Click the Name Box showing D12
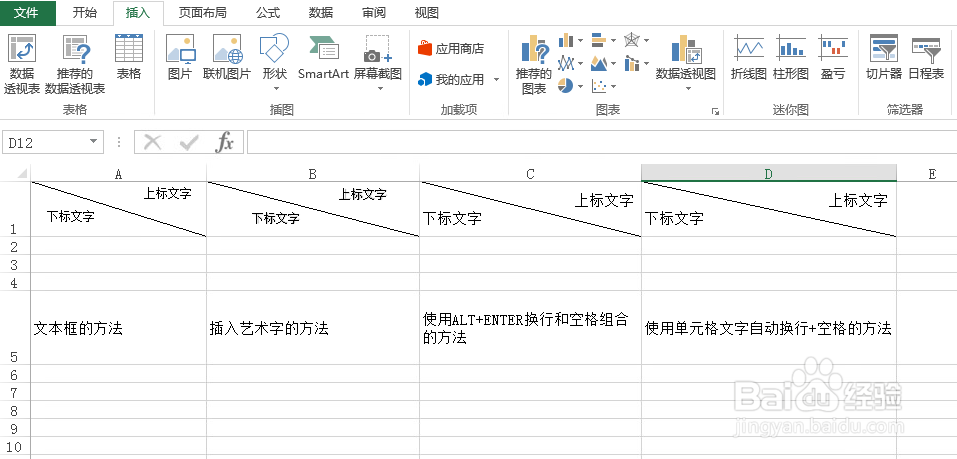Screen dimensions: 957x459 point(46,143)
